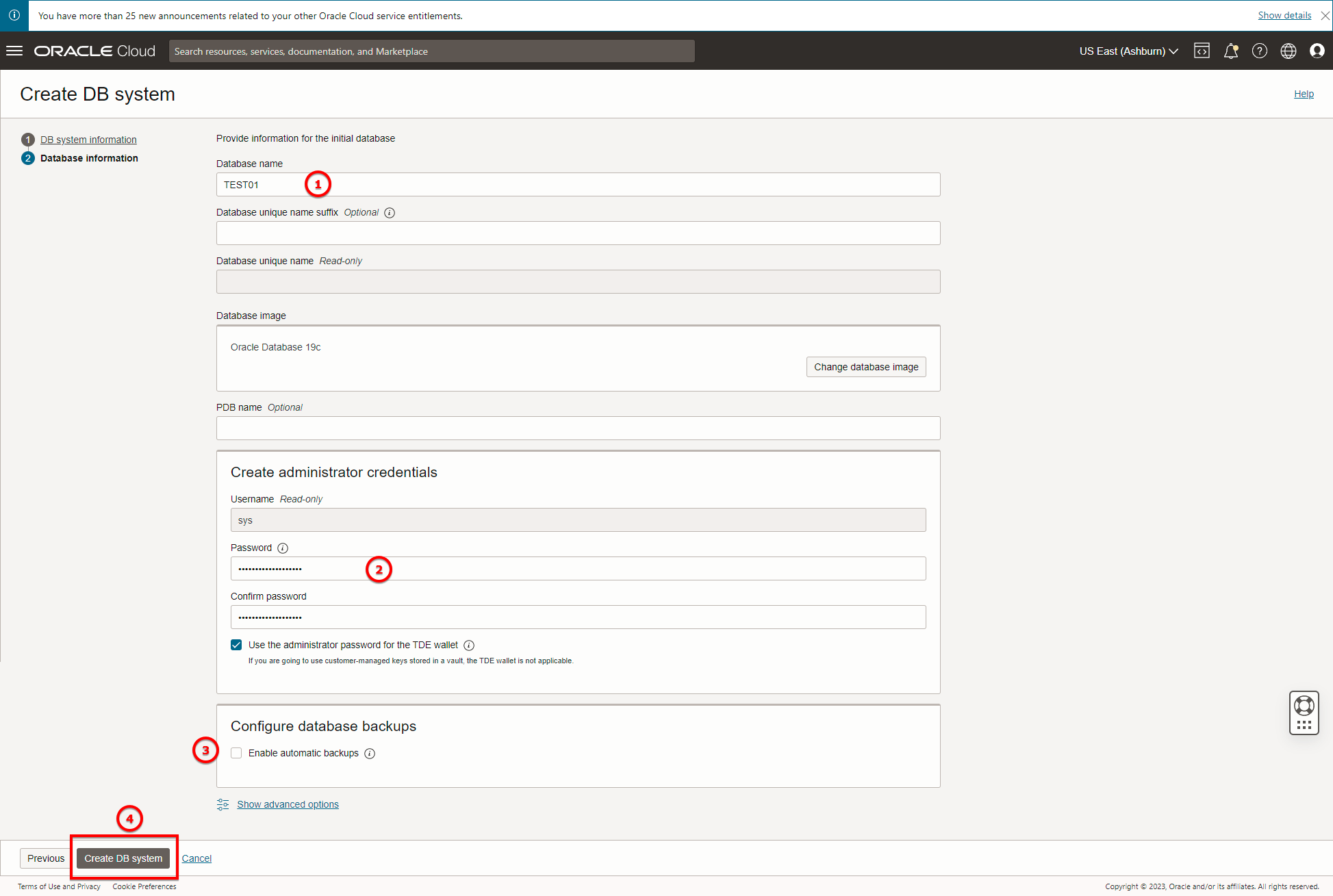Image resolution: width=1333 pixels, height=896 pixels.
Task: Click info icon next to Enable automatic backups
Action: (370, 754)
